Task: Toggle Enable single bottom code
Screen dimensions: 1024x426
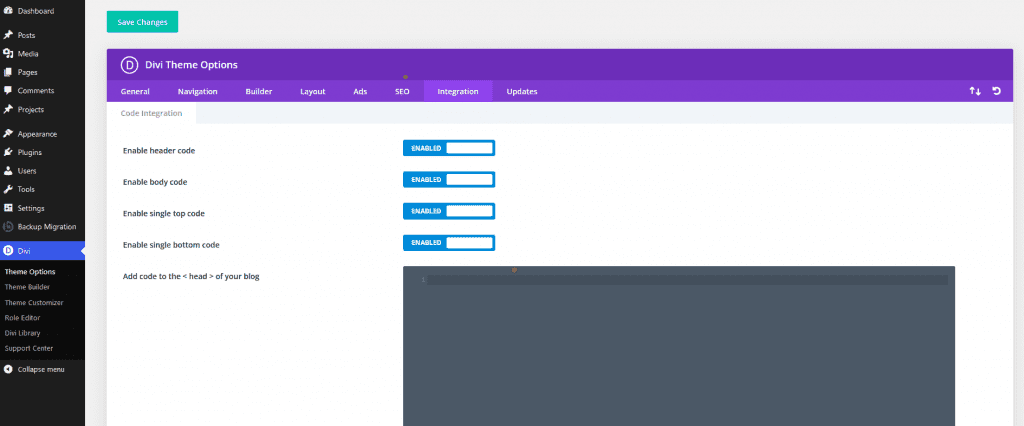Action: coord(449,242)
